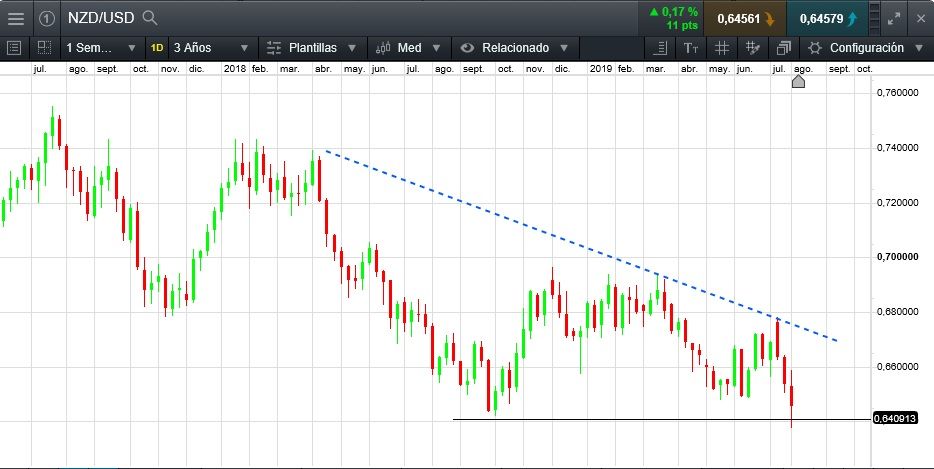Click the 0,660000 axis price label

pyautogui.click(x=898, y=366)
